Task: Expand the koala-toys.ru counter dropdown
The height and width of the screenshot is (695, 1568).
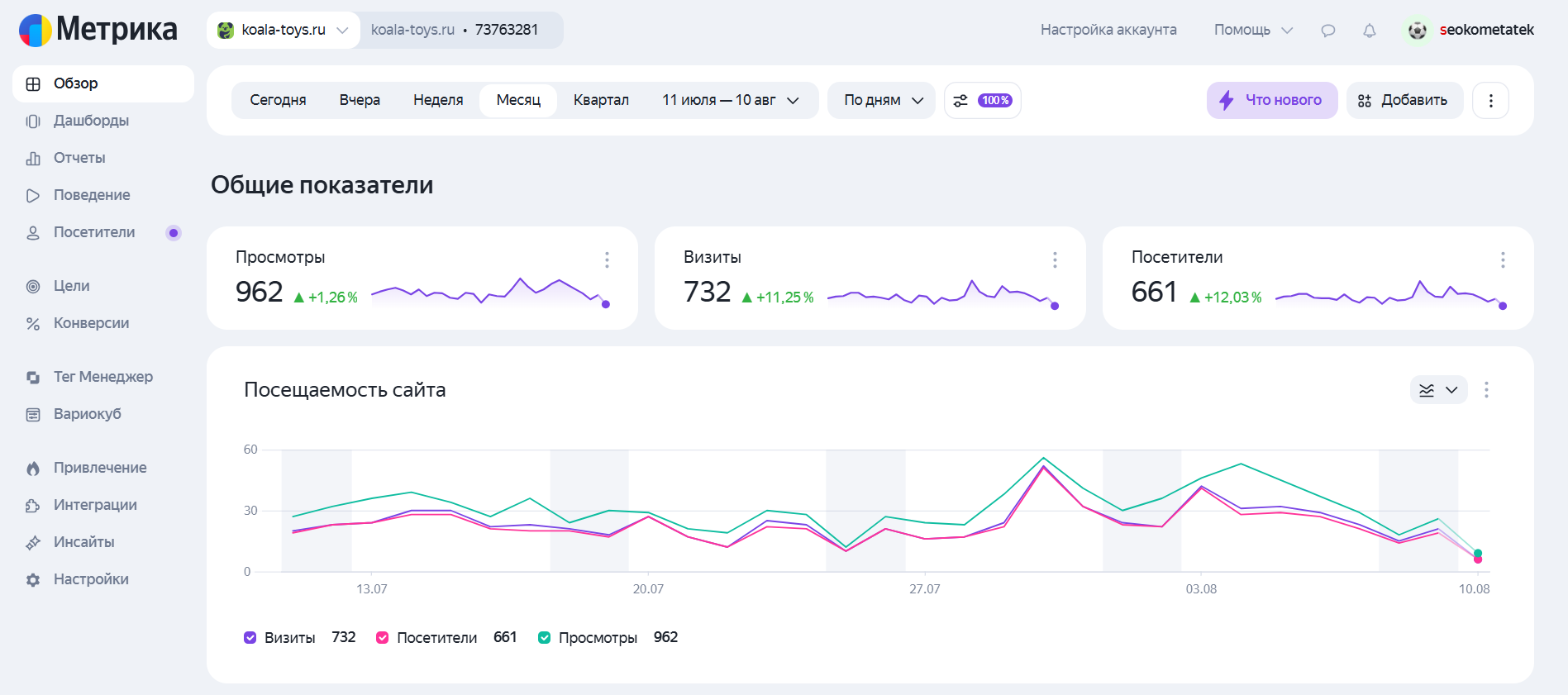Action: 283,30
